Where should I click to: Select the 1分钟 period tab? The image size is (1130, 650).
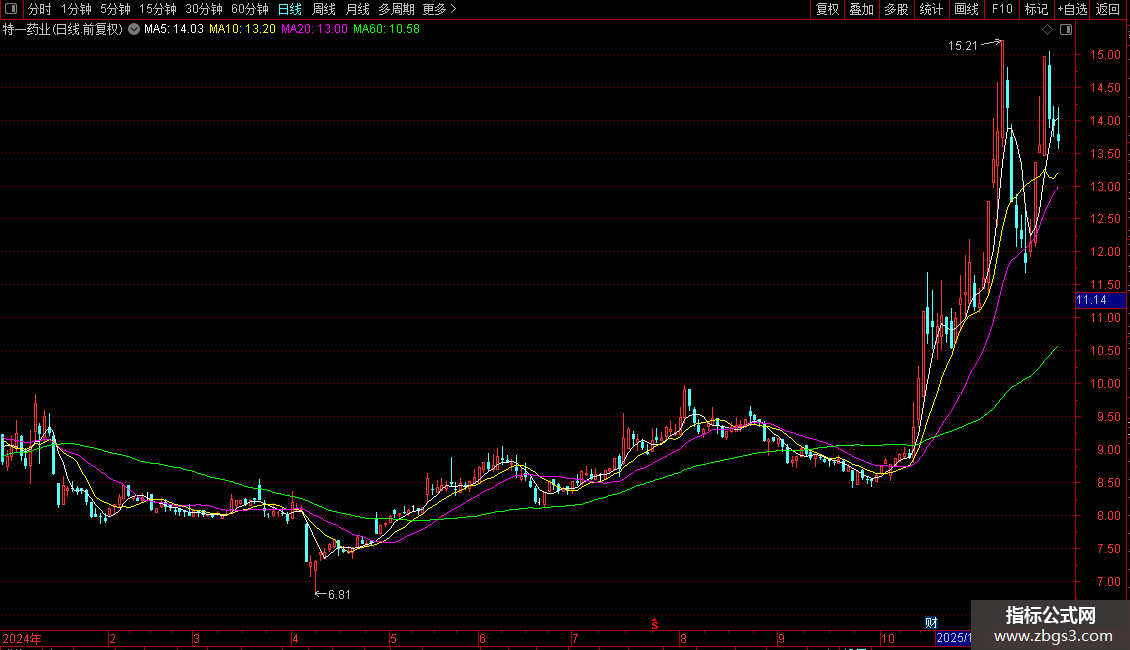point(76,9)
